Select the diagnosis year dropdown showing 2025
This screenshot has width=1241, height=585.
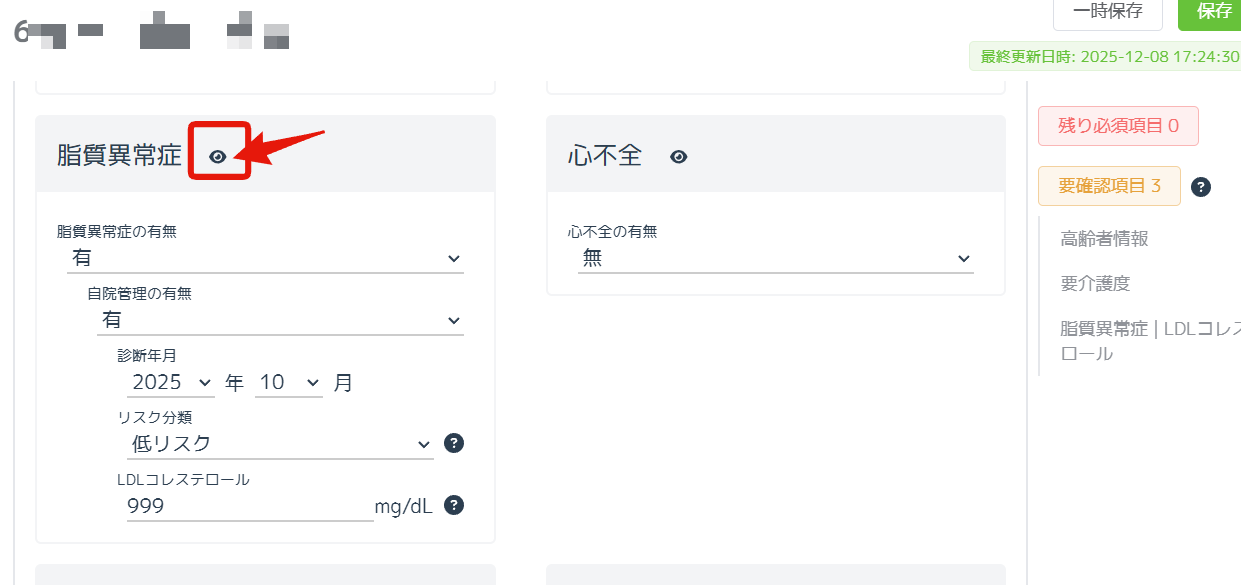pyautogui.click(x=171, y=382)
